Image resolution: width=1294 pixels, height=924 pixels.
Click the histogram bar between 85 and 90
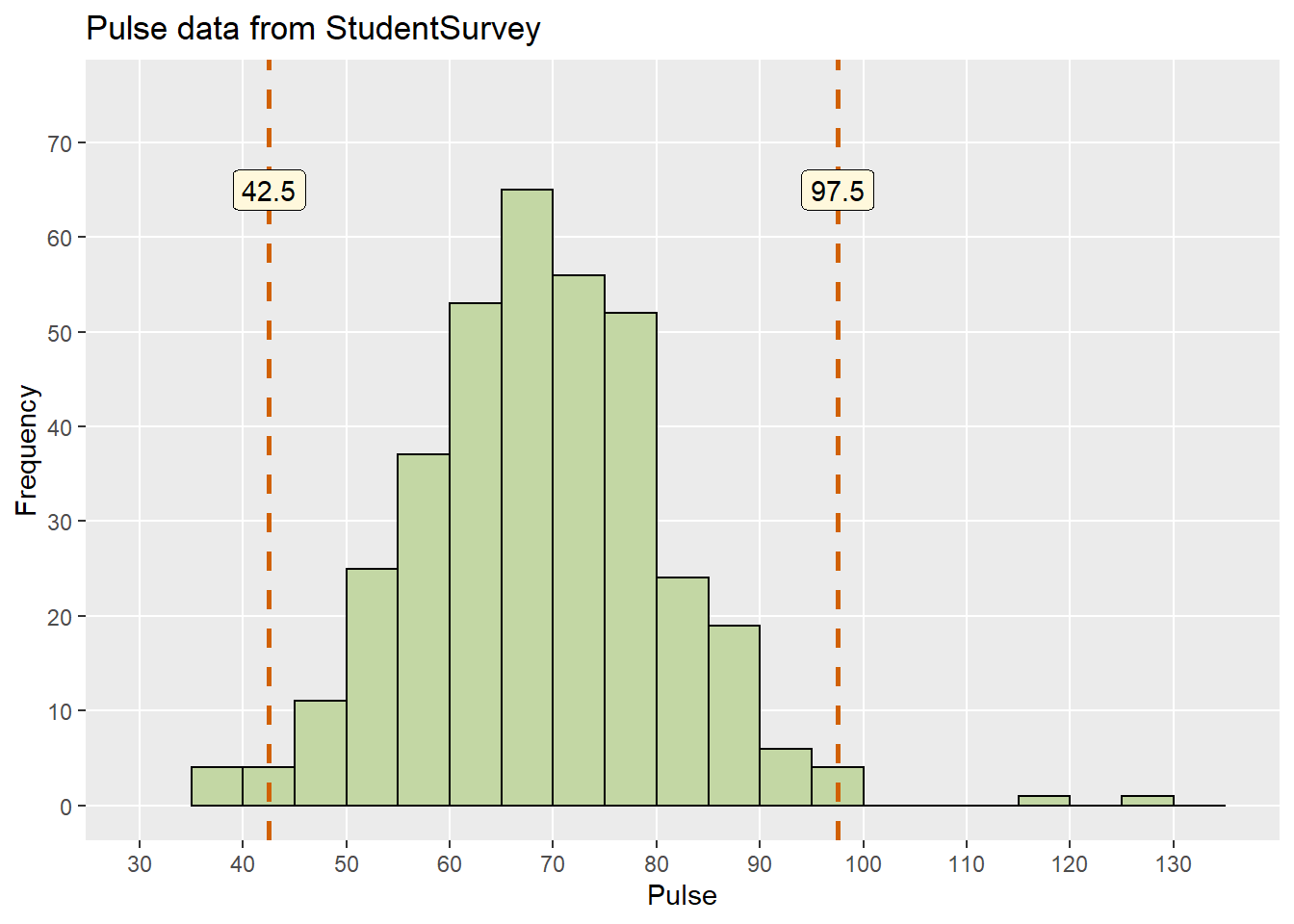point(734,715)
